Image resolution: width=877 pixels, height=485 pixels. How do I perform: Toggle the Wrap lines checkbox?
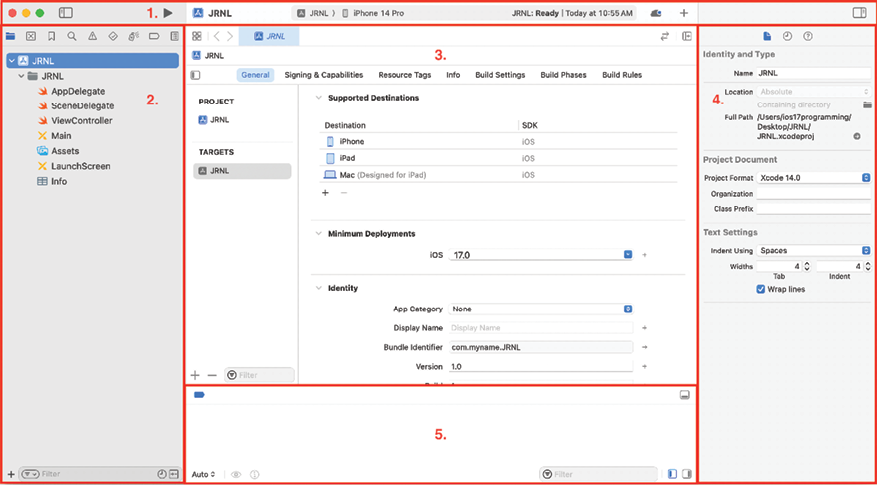click(761, 289)
